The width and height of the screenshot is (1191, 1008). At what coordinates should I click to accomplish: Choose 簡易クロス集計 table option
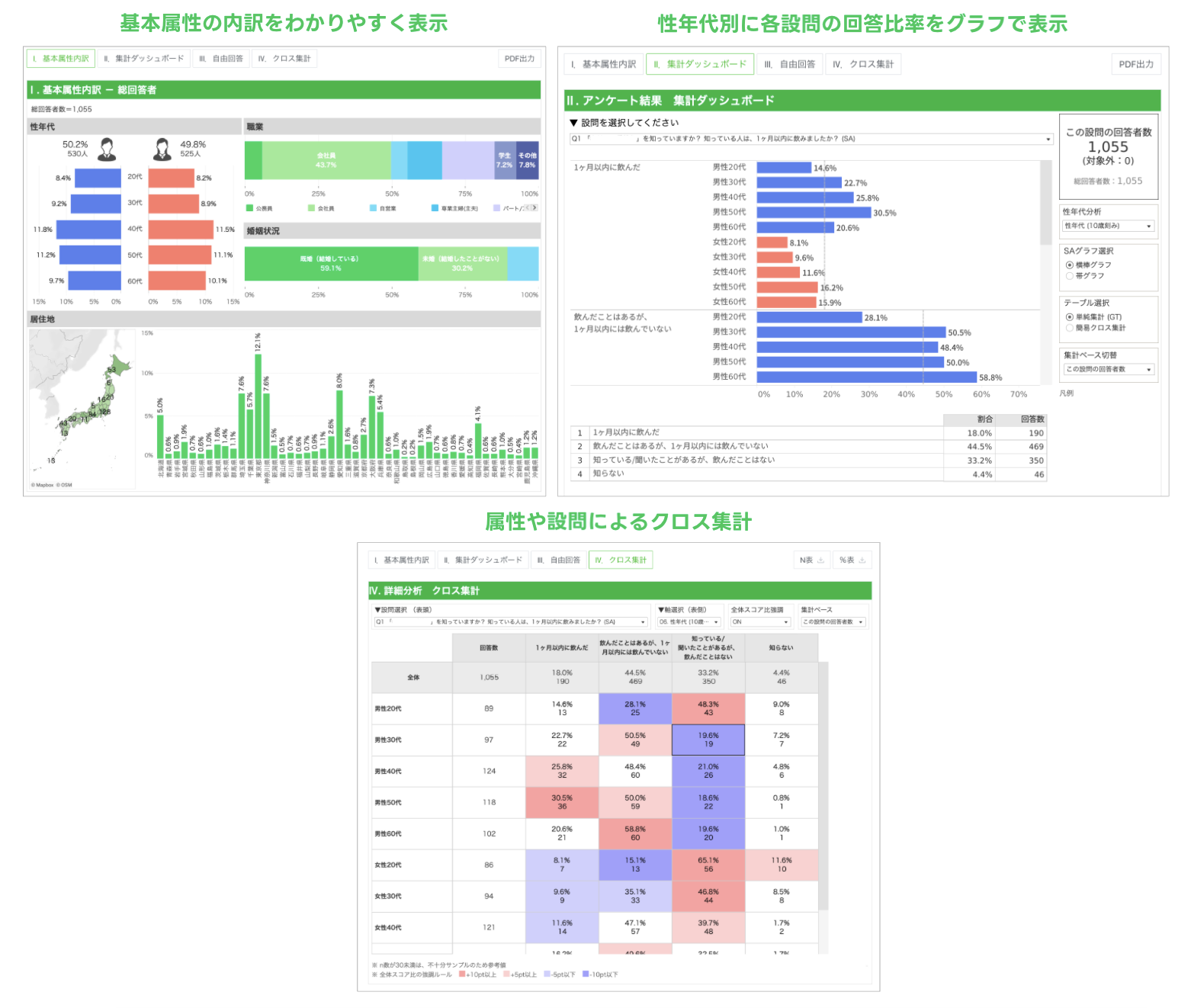[1070, 328]
